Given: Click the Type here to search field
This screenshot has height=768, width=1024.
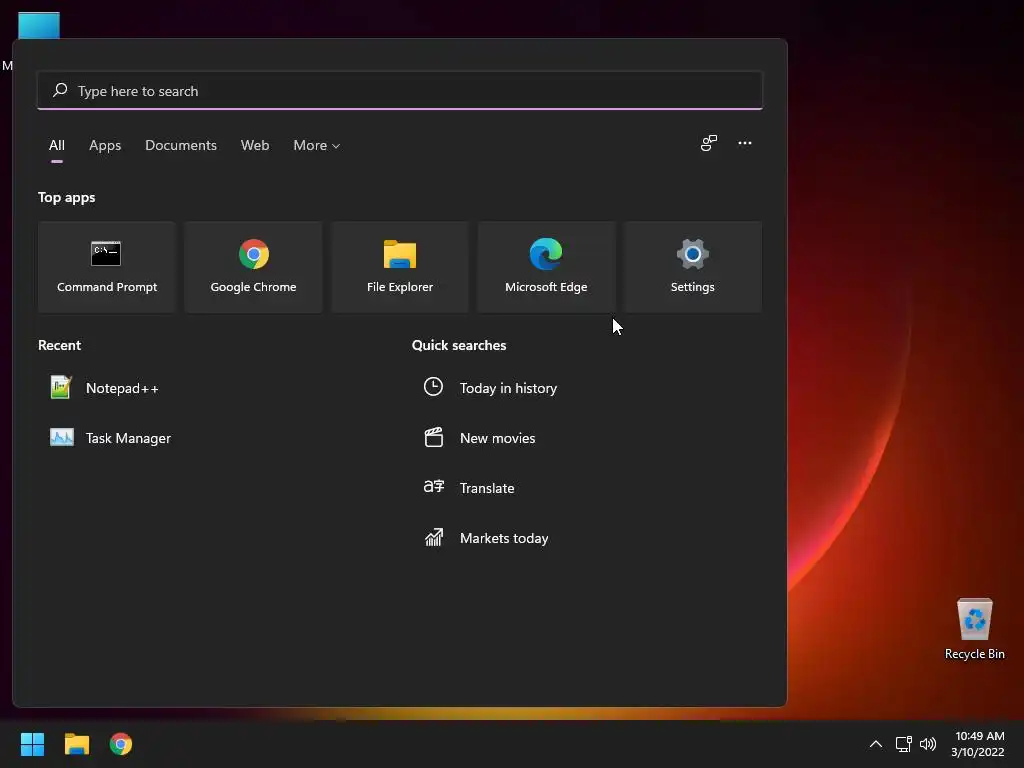Looking at the screenshot, I should (400, 90).
